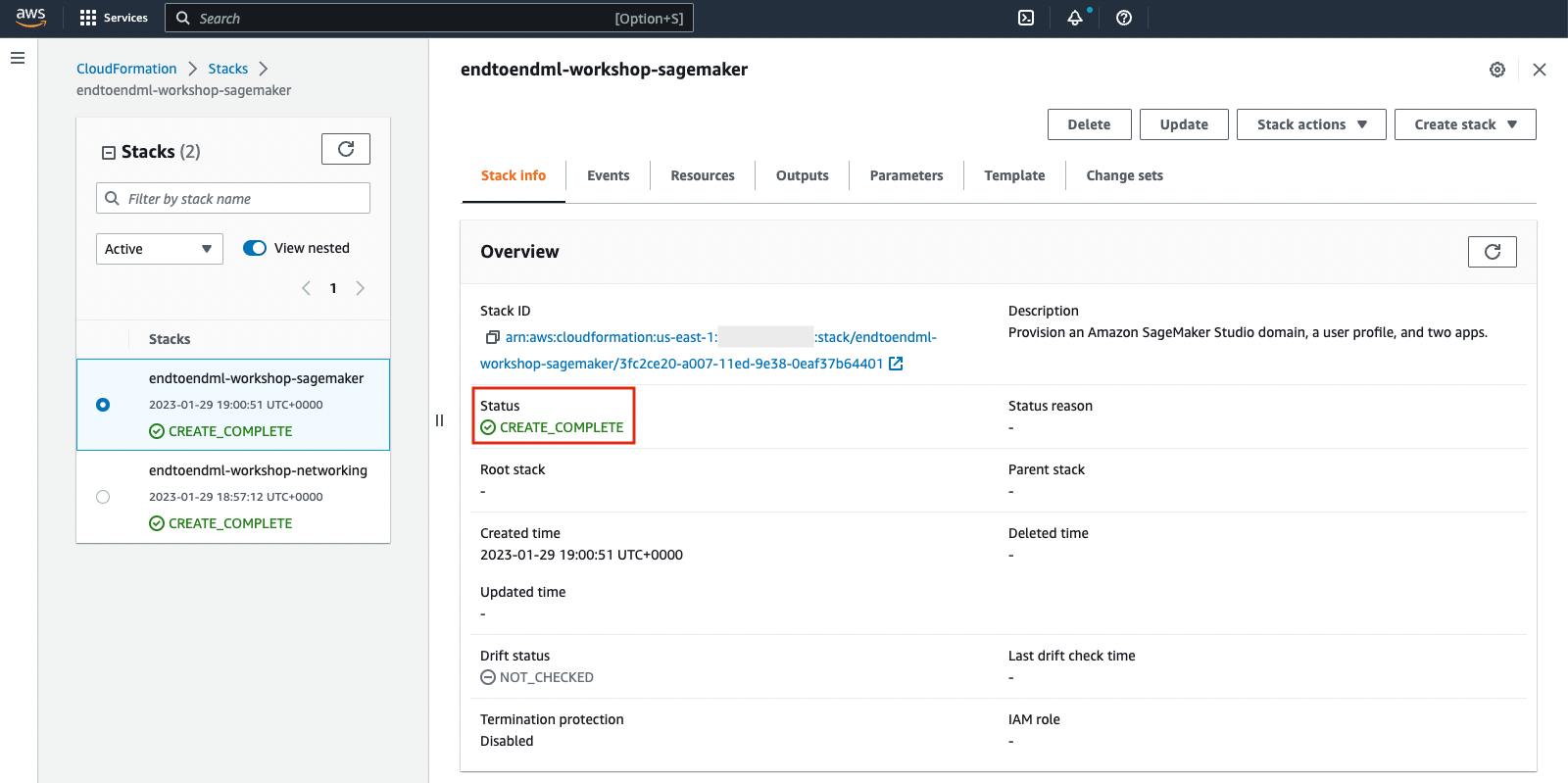
Task: Focus the top Search field
Action: tap(429, 18)
